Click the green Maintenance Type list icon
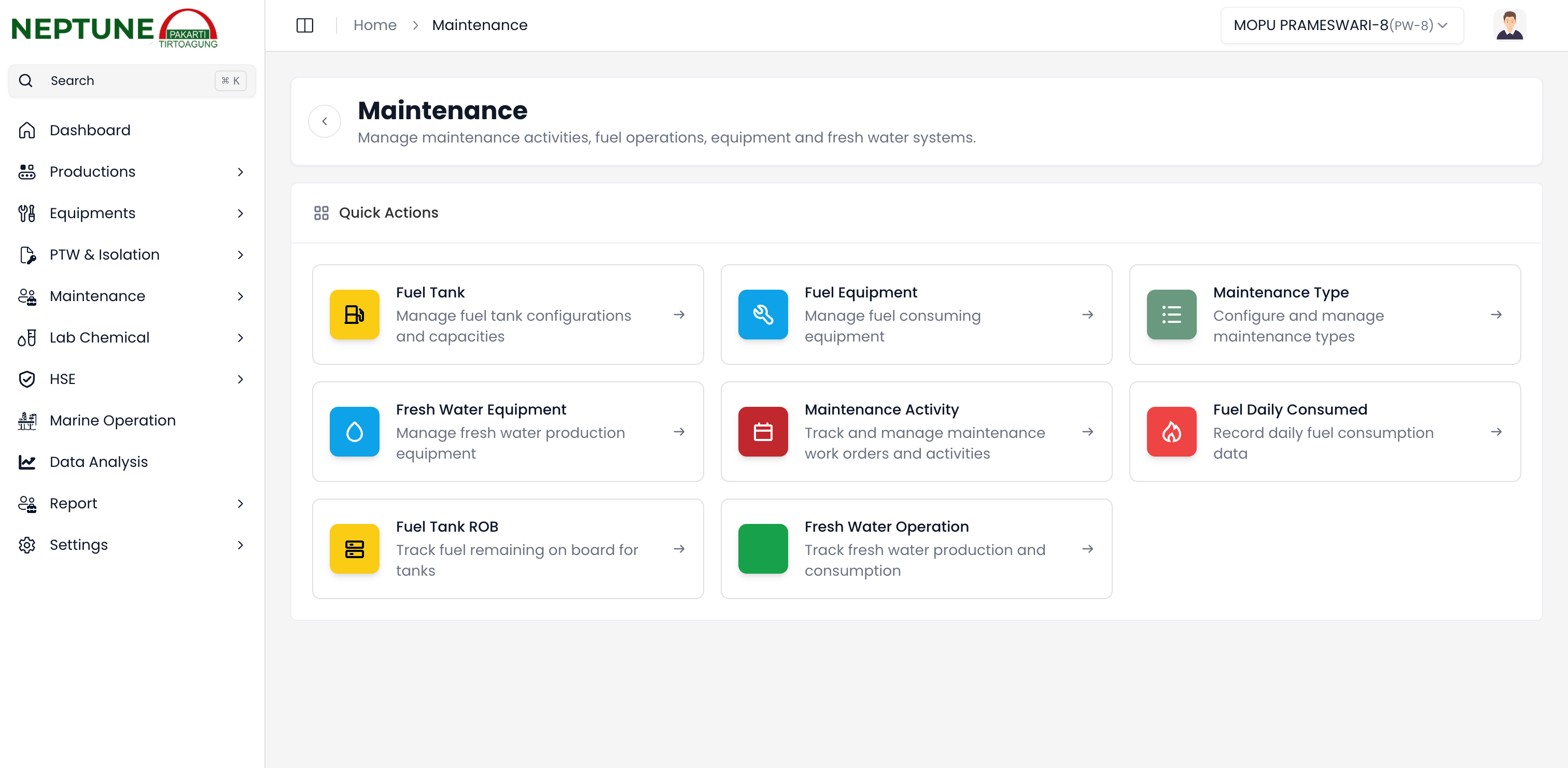The width and height of the screenshot is (1568, 768). pyautogui.click(x=1171, y=315)
